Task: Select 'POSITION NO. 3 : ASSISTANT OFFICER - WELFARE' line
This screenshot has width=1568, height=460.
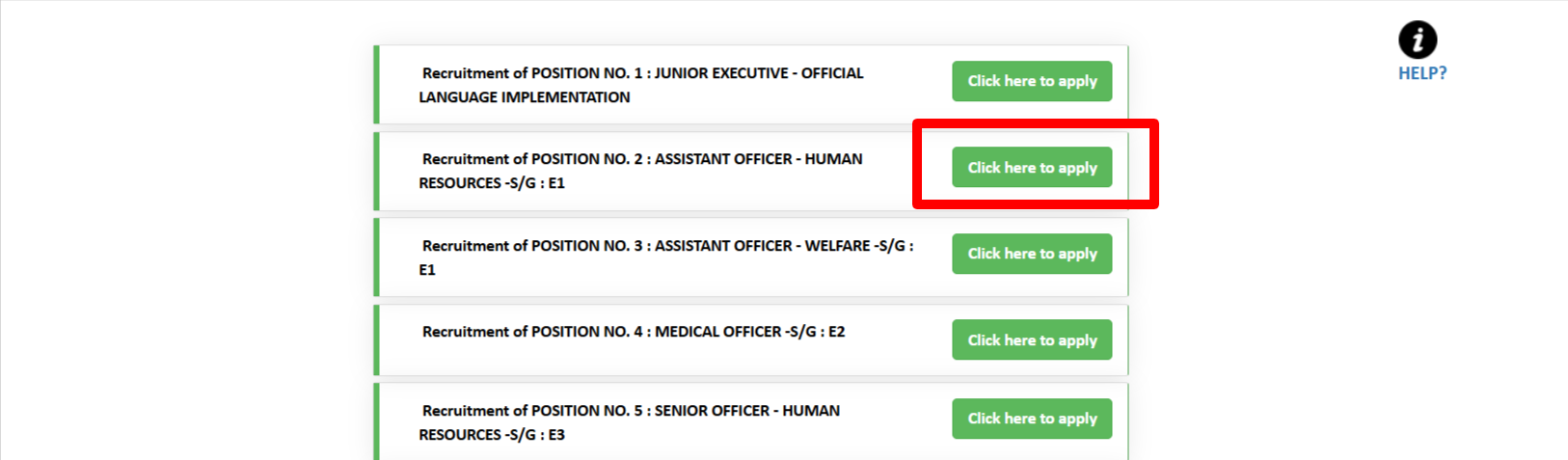Action: [x=667, y=246]
